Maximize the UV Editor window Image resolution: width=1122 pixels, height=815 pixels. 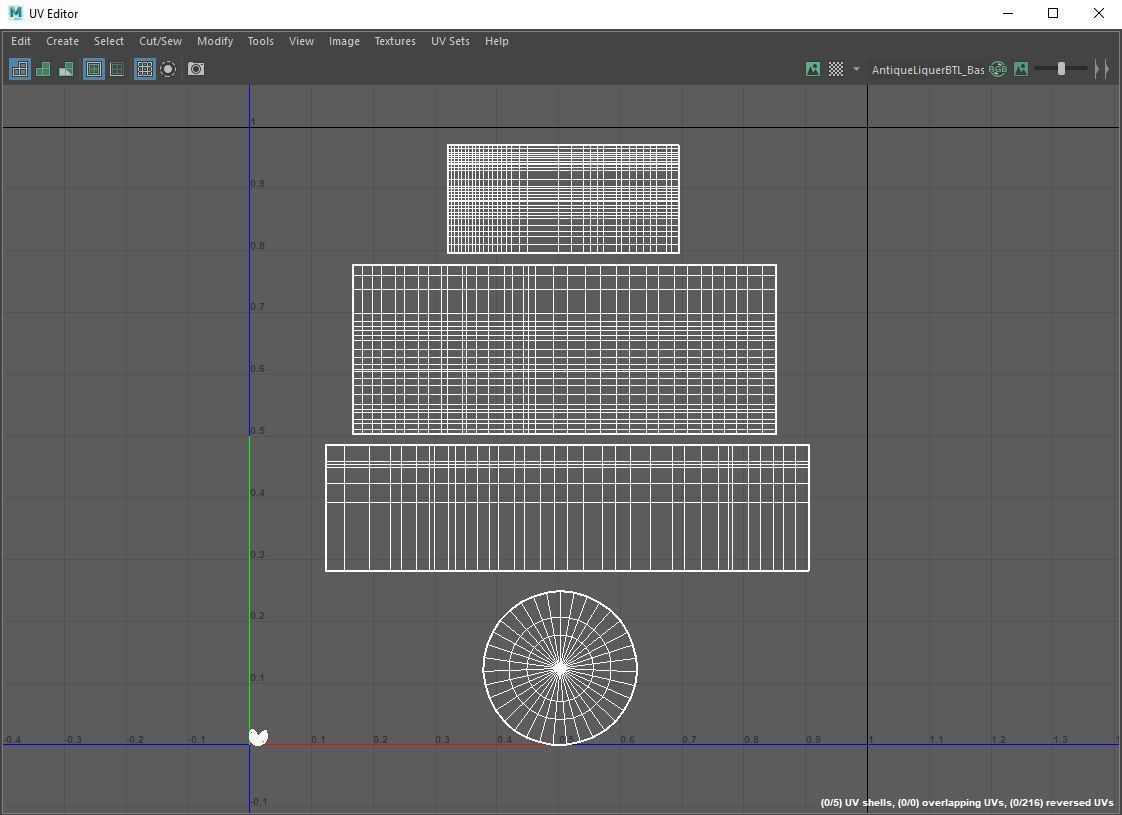1053,13
